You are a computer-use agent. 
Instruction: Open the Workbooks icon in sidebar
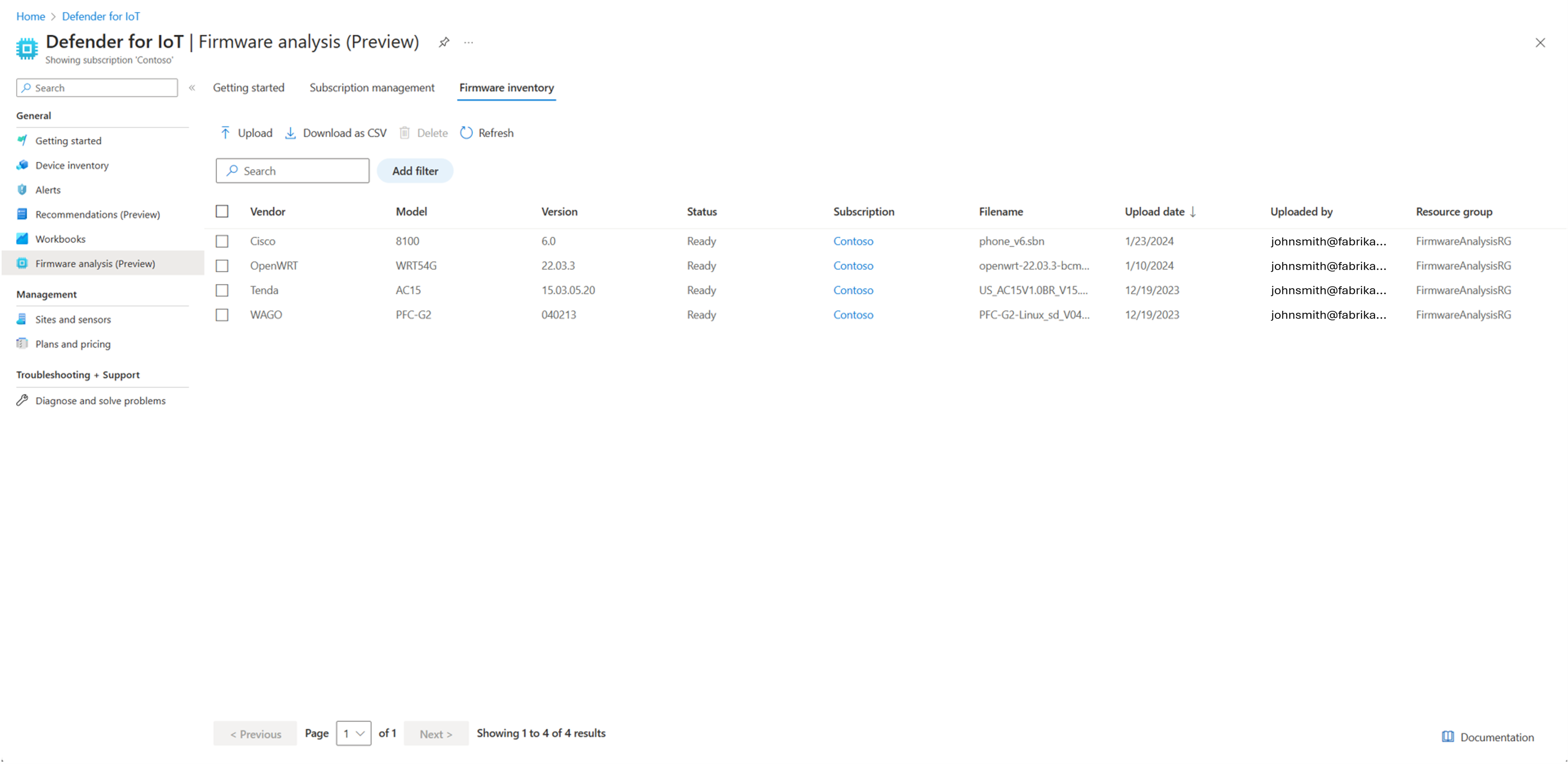coord(22,238)
